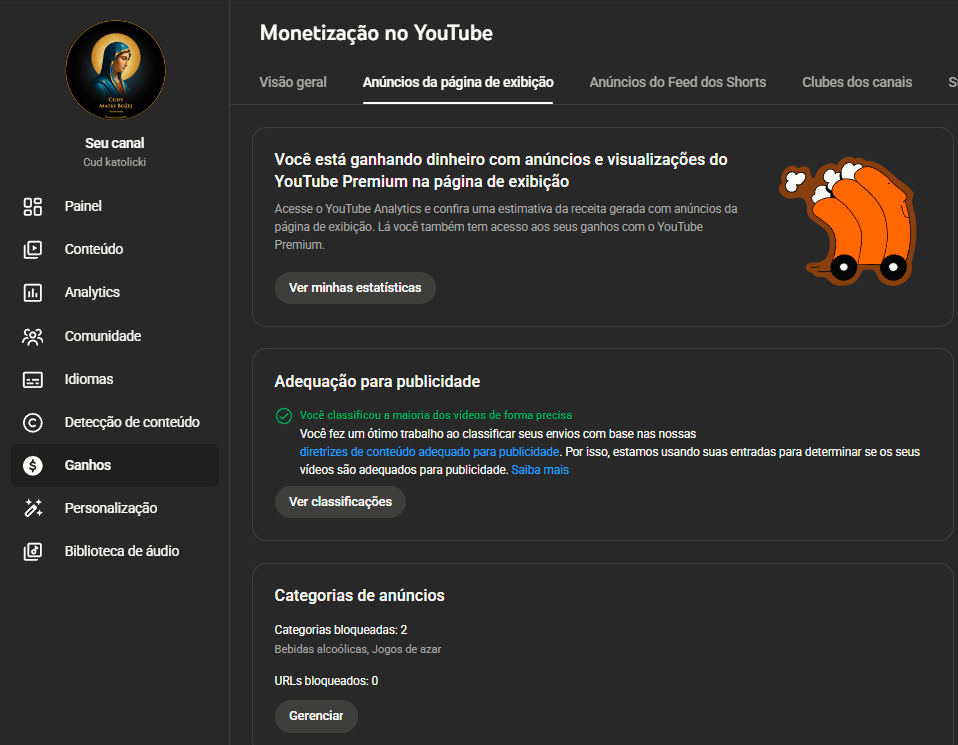Click 'Bebidas alcoólicas, Jogos de azar' text
Screen dimensions: 958x745
(357, 649)
